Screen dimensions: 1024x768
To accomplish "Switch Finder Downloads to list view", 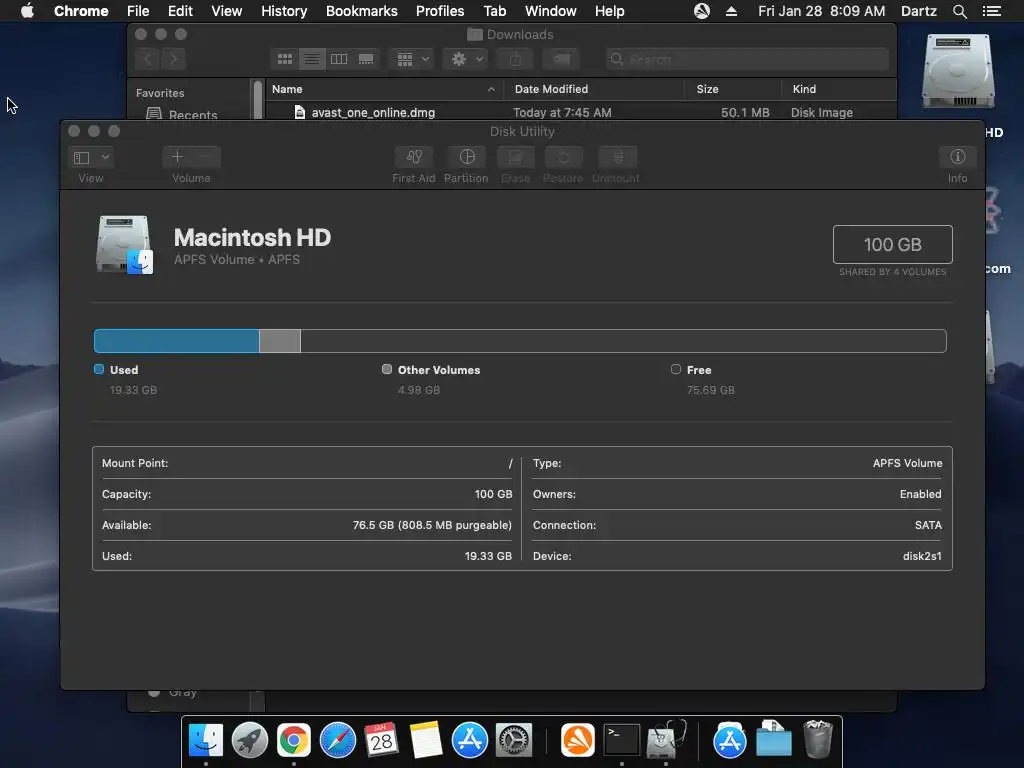I will [312, 59].
